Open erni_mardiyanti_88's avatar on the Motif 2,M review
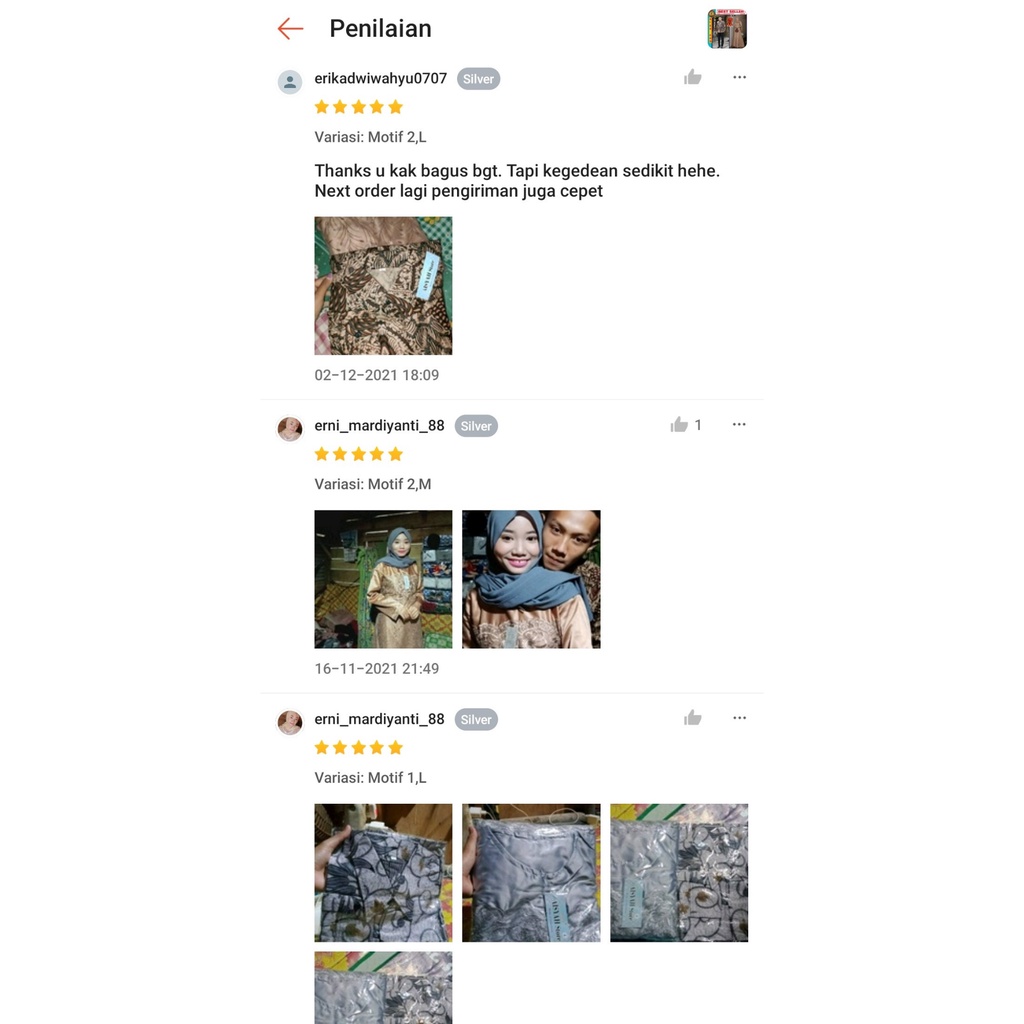Image resolution: width=1024 pixels, height=1024 pixels. click(290, 429)
